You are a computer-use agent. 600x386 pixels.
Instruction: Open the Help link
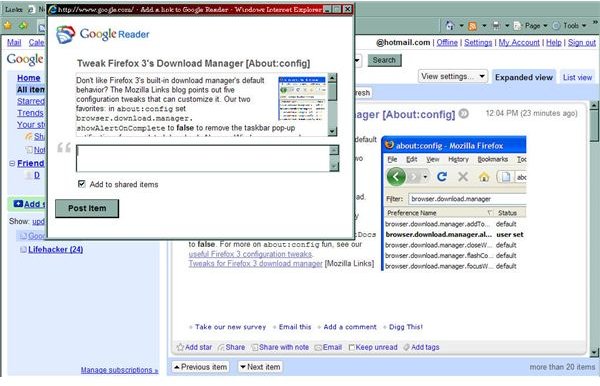(554, 42)
